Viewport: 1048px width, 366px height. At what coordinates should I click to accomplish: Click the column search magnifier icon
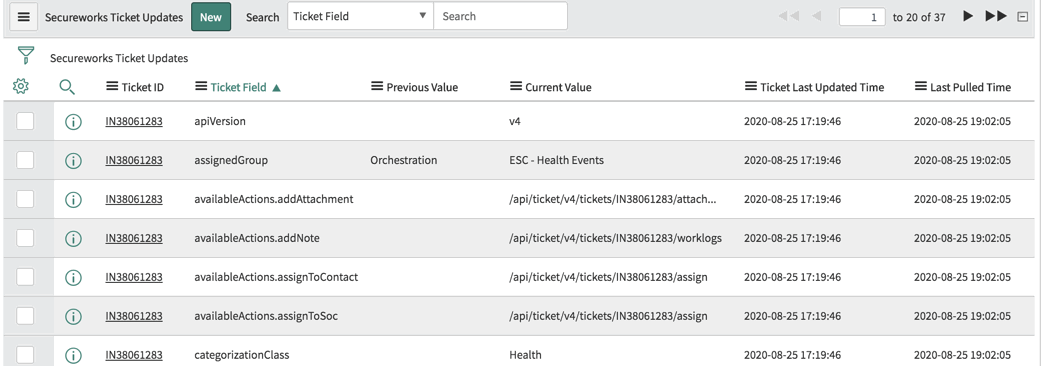click(x=68, y=87)
